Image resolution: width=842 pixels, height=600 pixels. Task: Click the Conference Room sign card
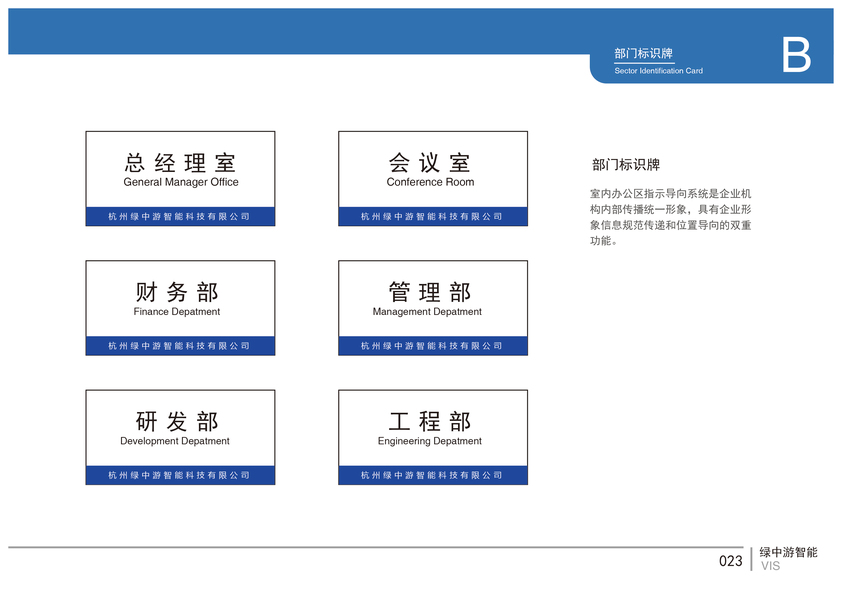pyautogui.click(x=433, y=178)
